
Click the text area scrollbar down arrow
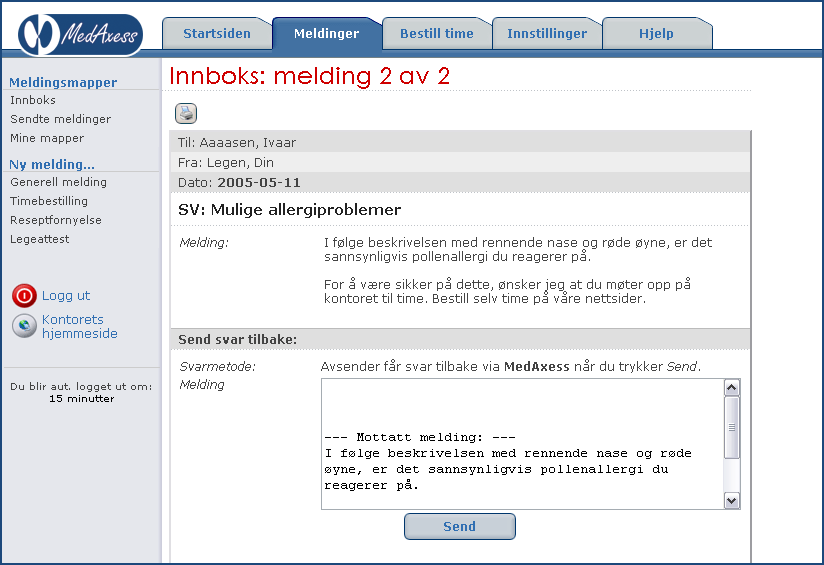point(731,500)
